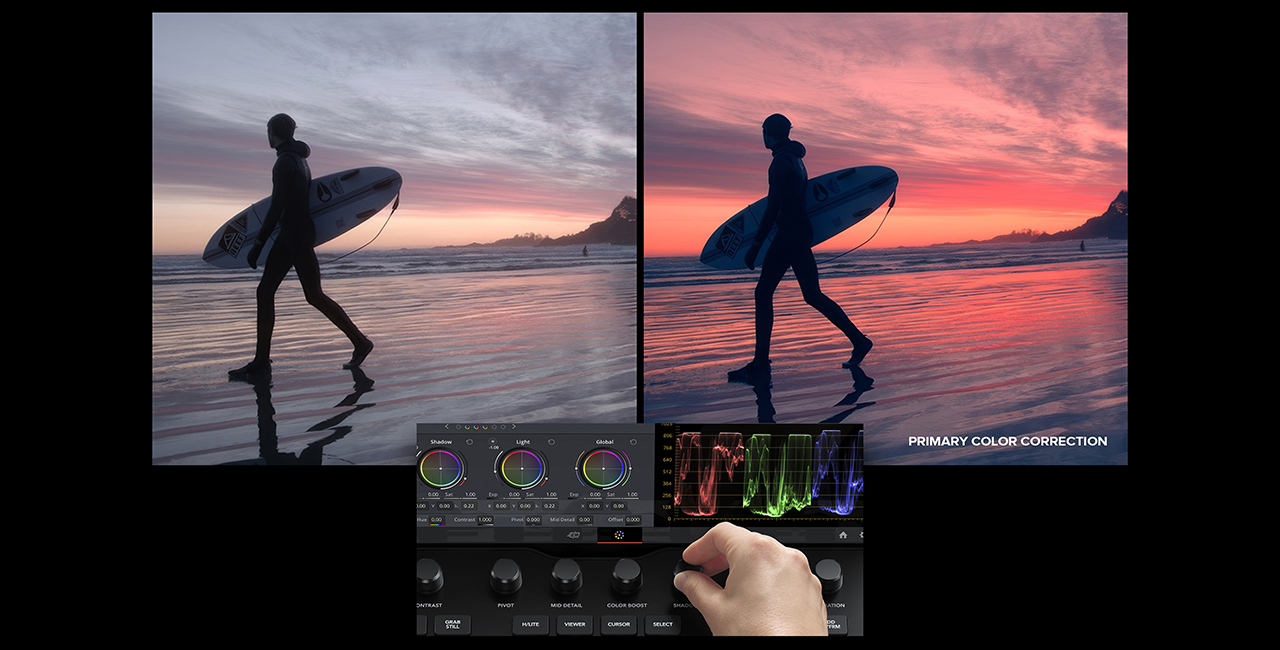
Task: Click the center of the Light color wheel
Action: point(522,467)
